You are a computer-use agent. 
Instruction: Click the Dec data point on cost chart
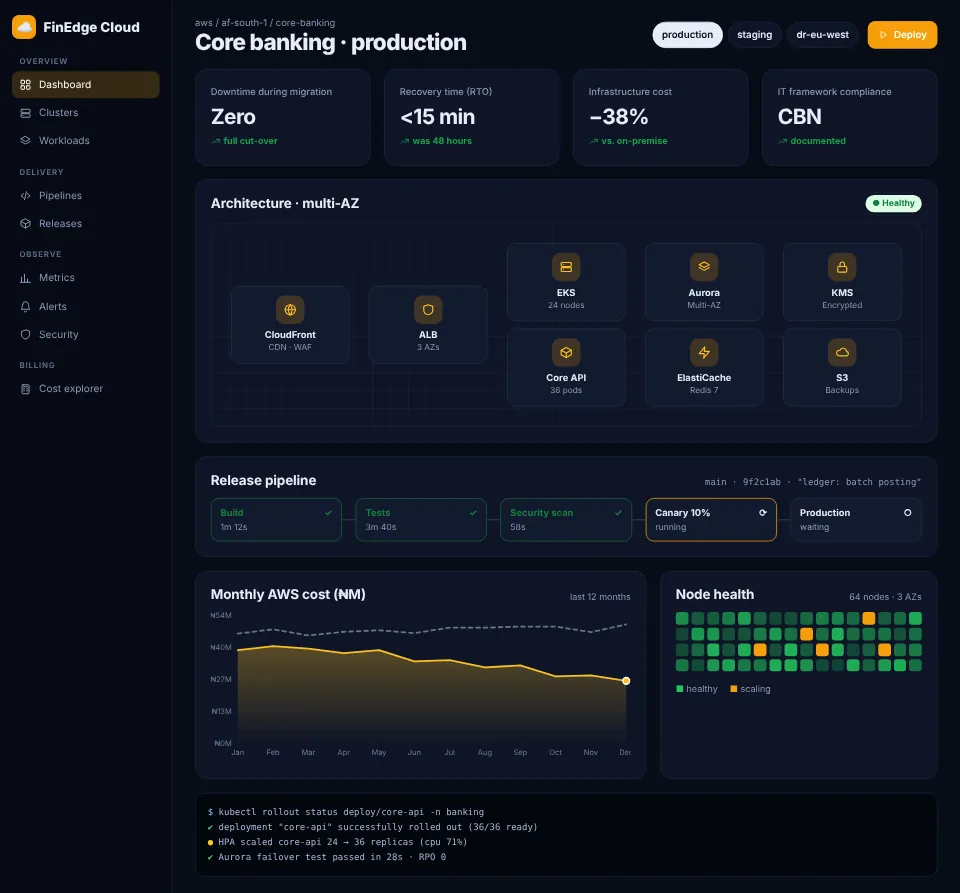click(626, 681)
